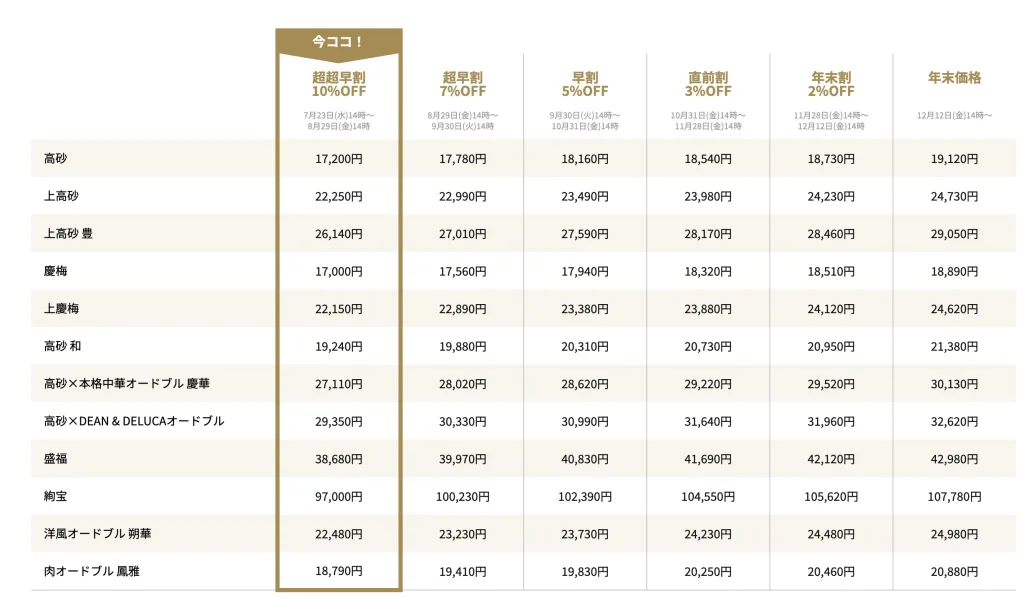
Task: Click the 97,000円 price for 絢宝
Action: tap(338, 496)
